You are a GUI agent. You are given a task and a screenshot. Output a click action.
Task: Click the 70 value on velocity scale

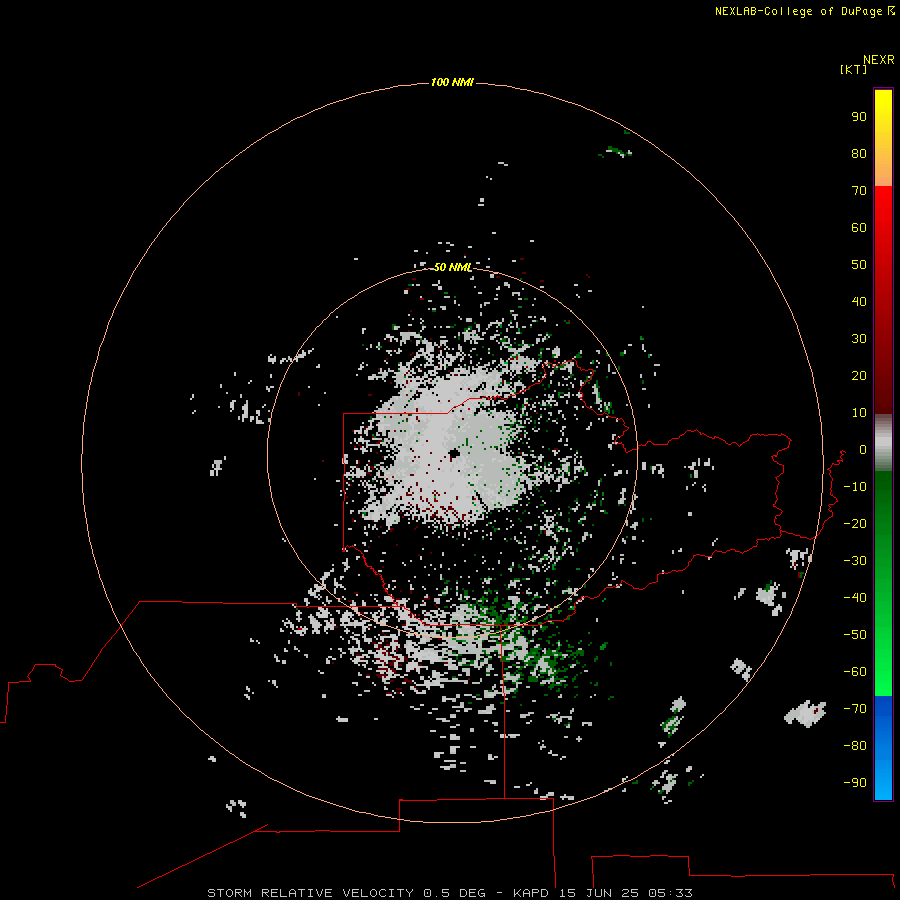(859, 191)
